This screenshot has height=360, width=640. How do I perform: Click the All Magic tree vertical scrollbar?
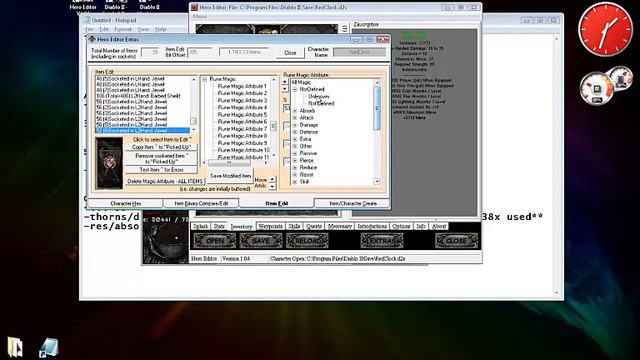click(377, 132)
